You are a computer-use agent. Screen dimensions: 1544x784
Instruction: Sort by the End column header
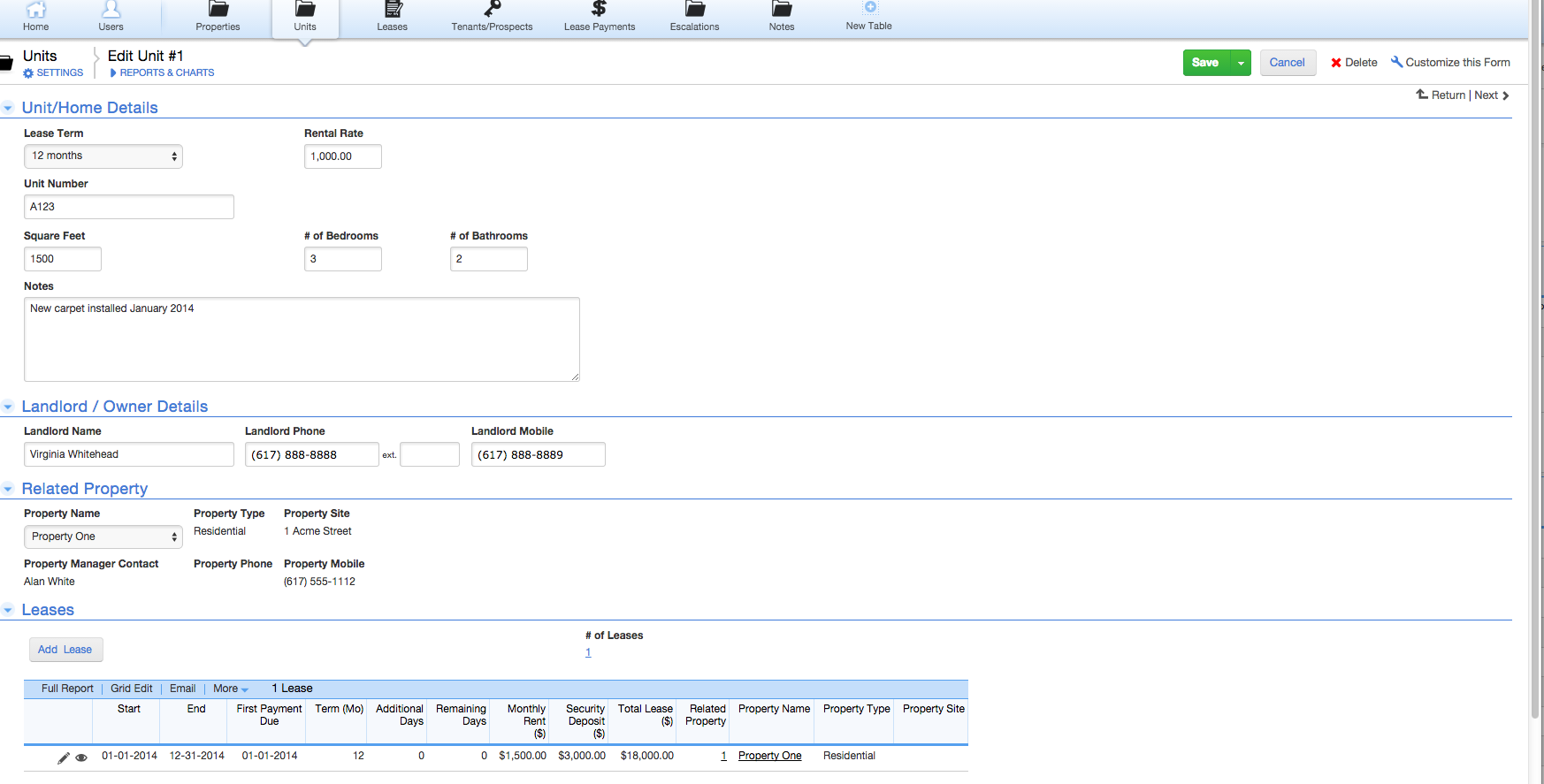click(x=196, y=709)
